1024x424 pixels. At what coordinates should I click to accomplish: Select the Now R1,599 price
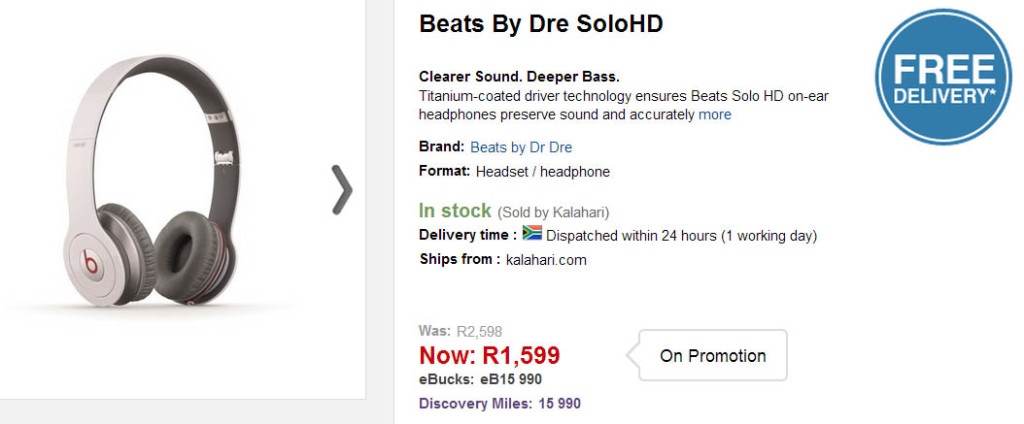[489, 355]
